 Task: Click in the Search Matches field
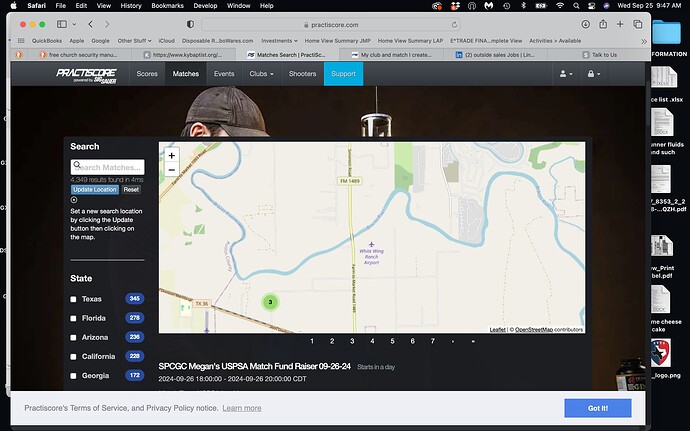pyautogui.click(x=107, y=167)
